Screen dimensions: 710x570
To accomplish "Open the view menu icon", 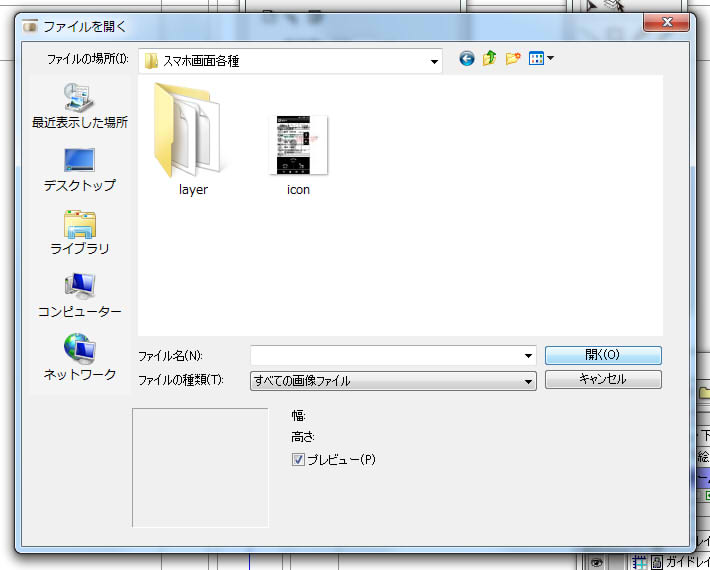I will (541, 58).
